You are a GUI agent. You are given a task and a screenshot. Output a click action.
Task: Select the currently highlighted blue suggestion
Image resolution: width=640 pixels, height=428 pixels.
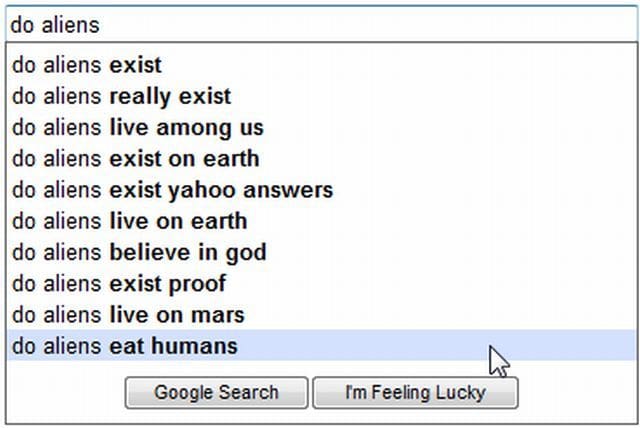pyautogui.click(x=125, y=346)
